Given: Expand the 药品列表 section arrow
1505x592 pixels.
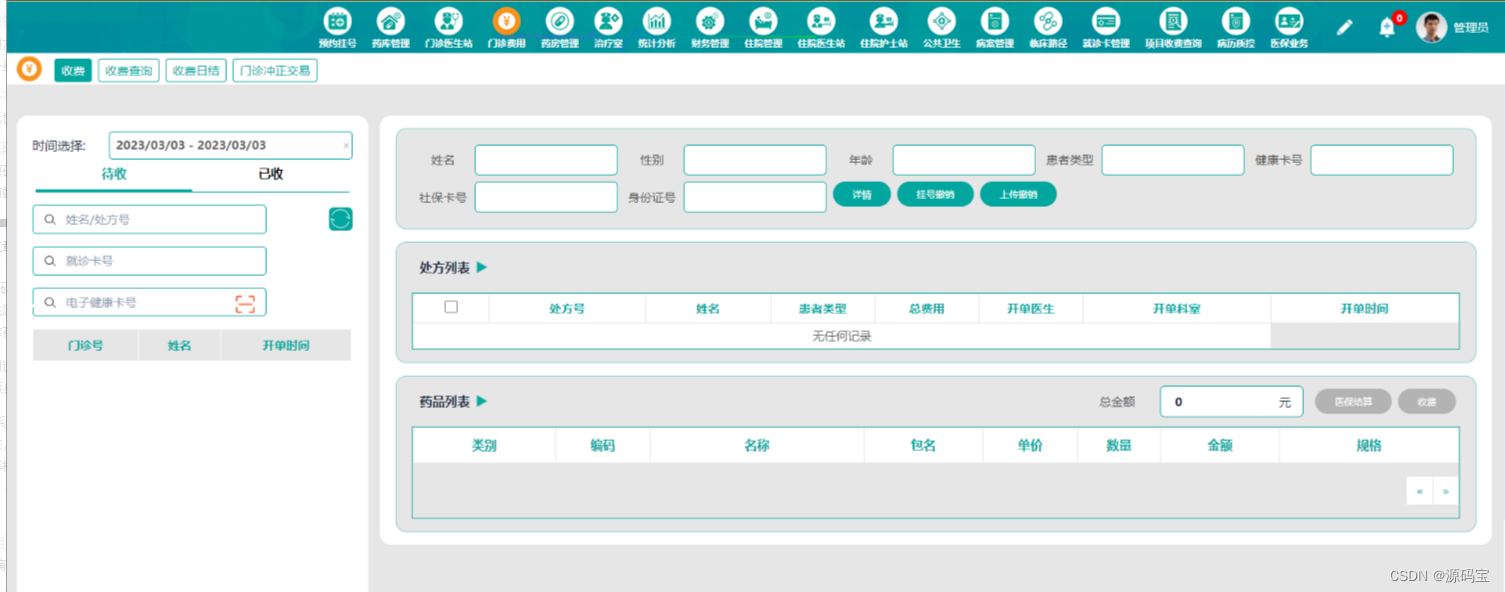Looking at the screenshot, I should tap(481, 401).
